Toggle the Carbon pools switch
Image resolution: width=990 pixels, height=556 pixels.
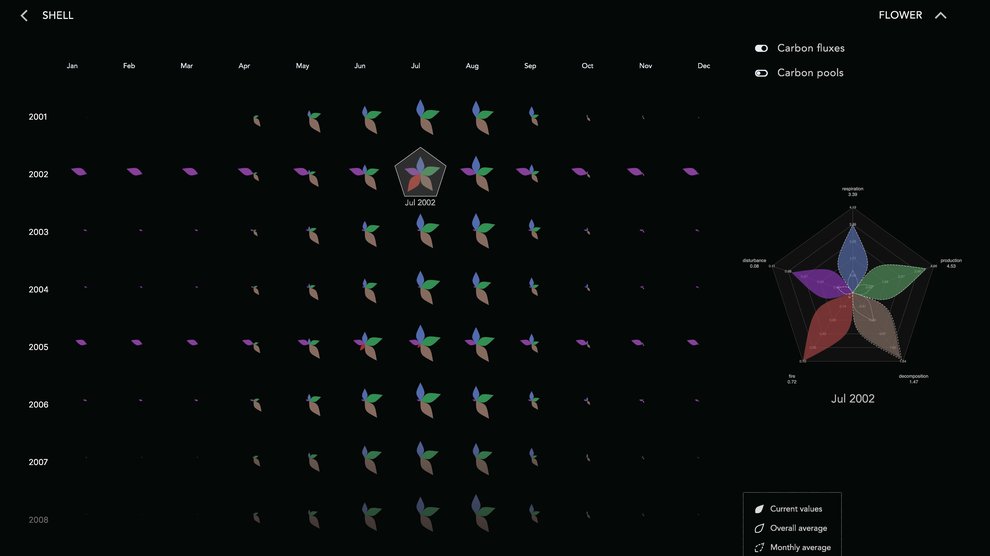click(761, 73)
